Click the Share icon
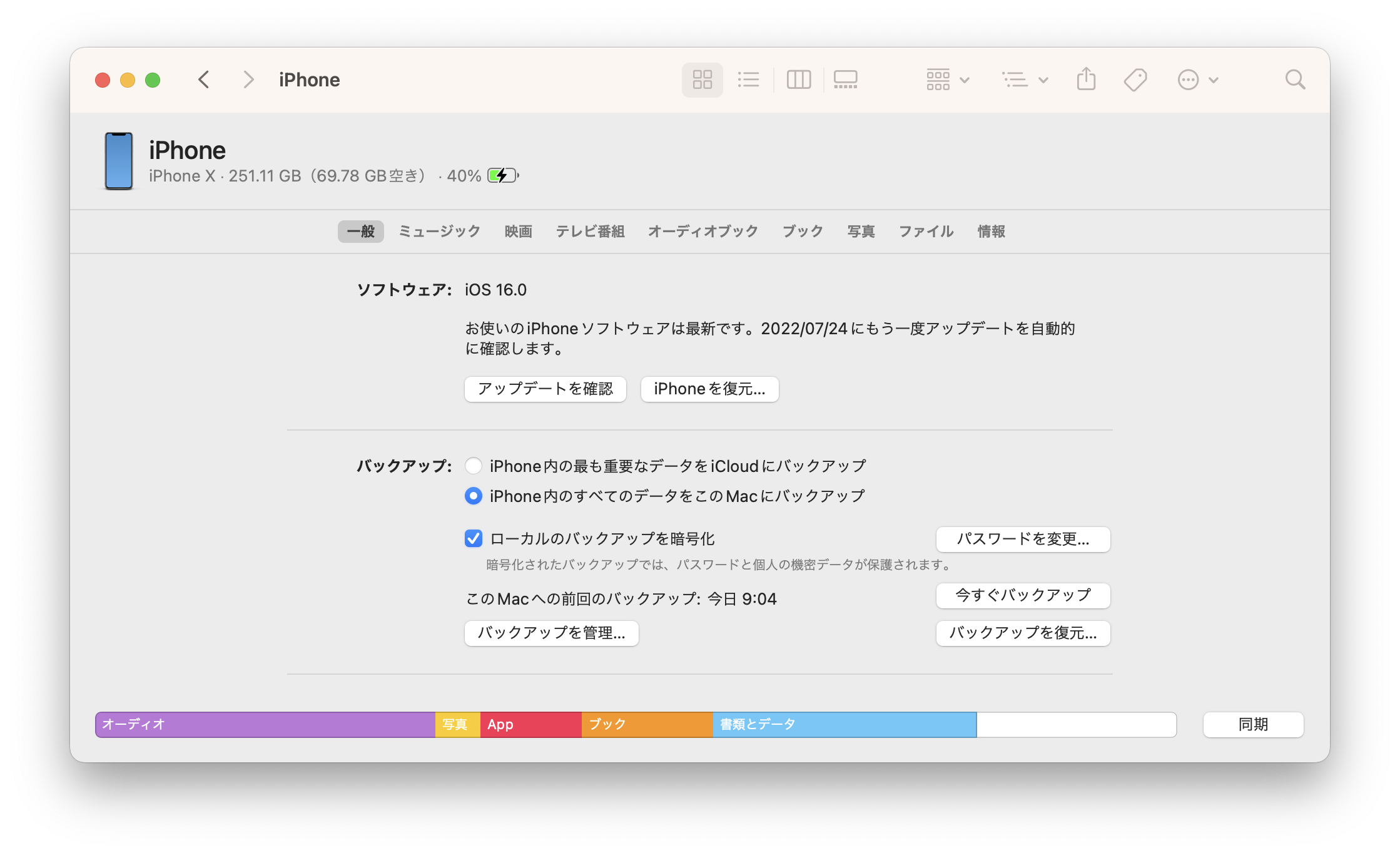1400x855 pixels. click(1087, 79)
